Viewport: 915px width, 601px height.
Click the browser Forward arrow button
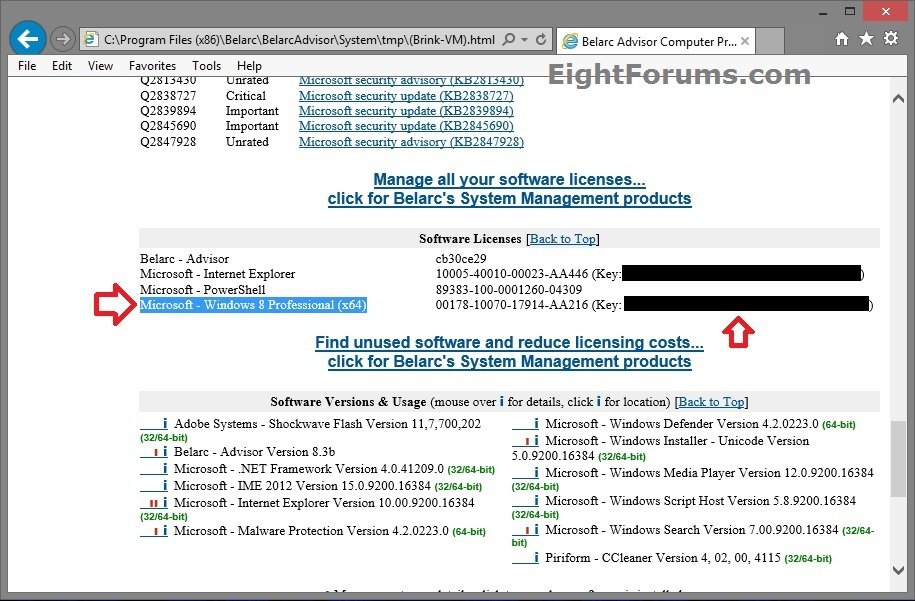click(x=63, y=40)
